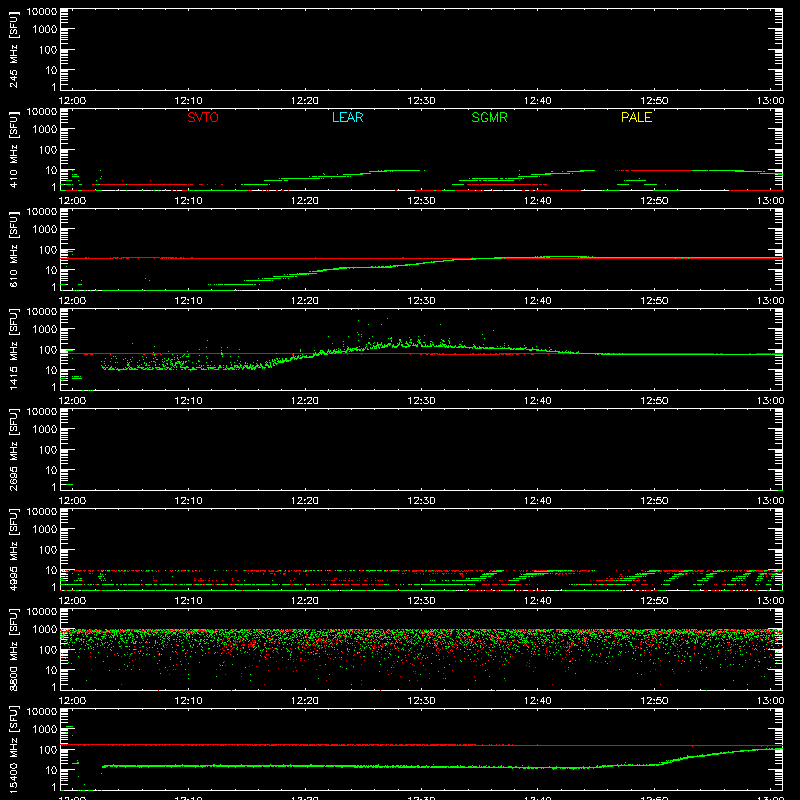Click 12:30 tick label below 245 MHz plot

(x=421, y=101)
